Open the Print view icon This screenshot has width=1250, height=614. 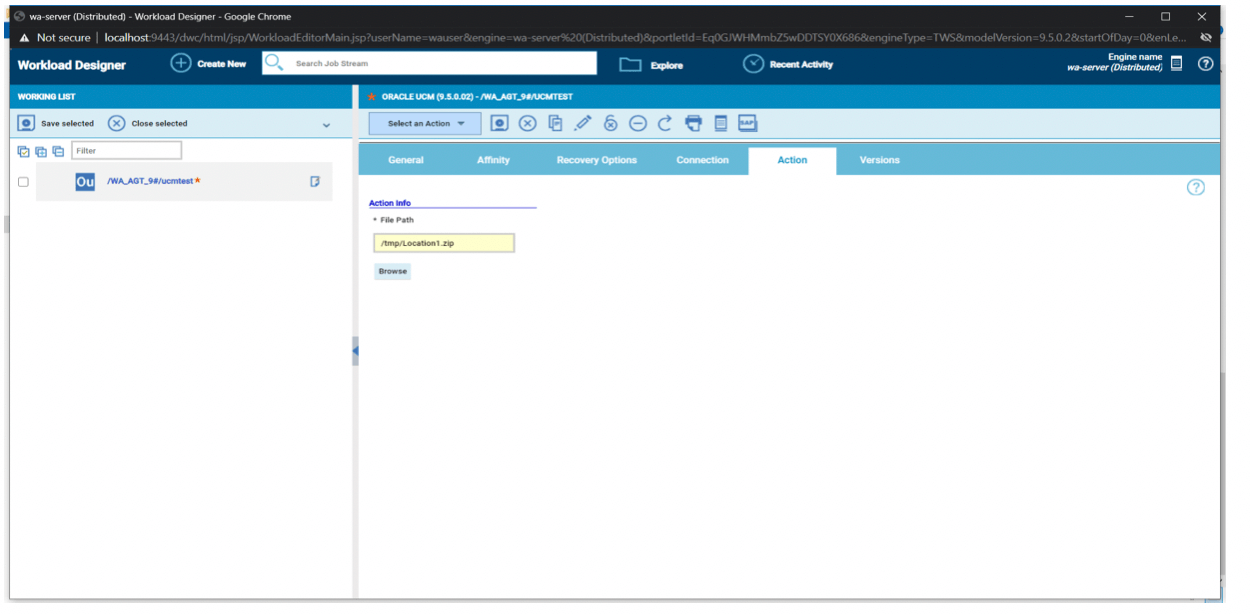click(x=692, y=123)
